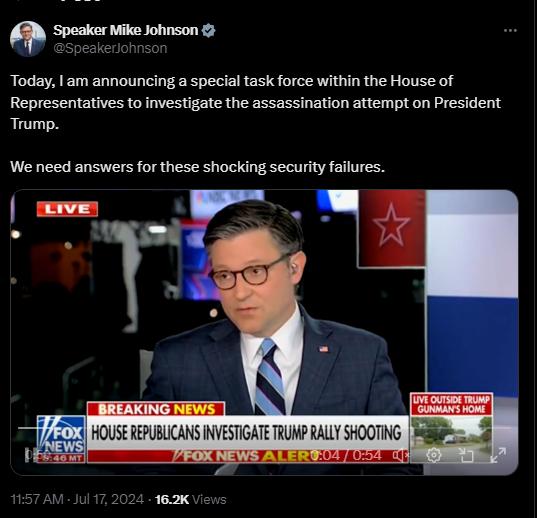Open Speaker Mike Johnson's profile avatar

point(28,39)
